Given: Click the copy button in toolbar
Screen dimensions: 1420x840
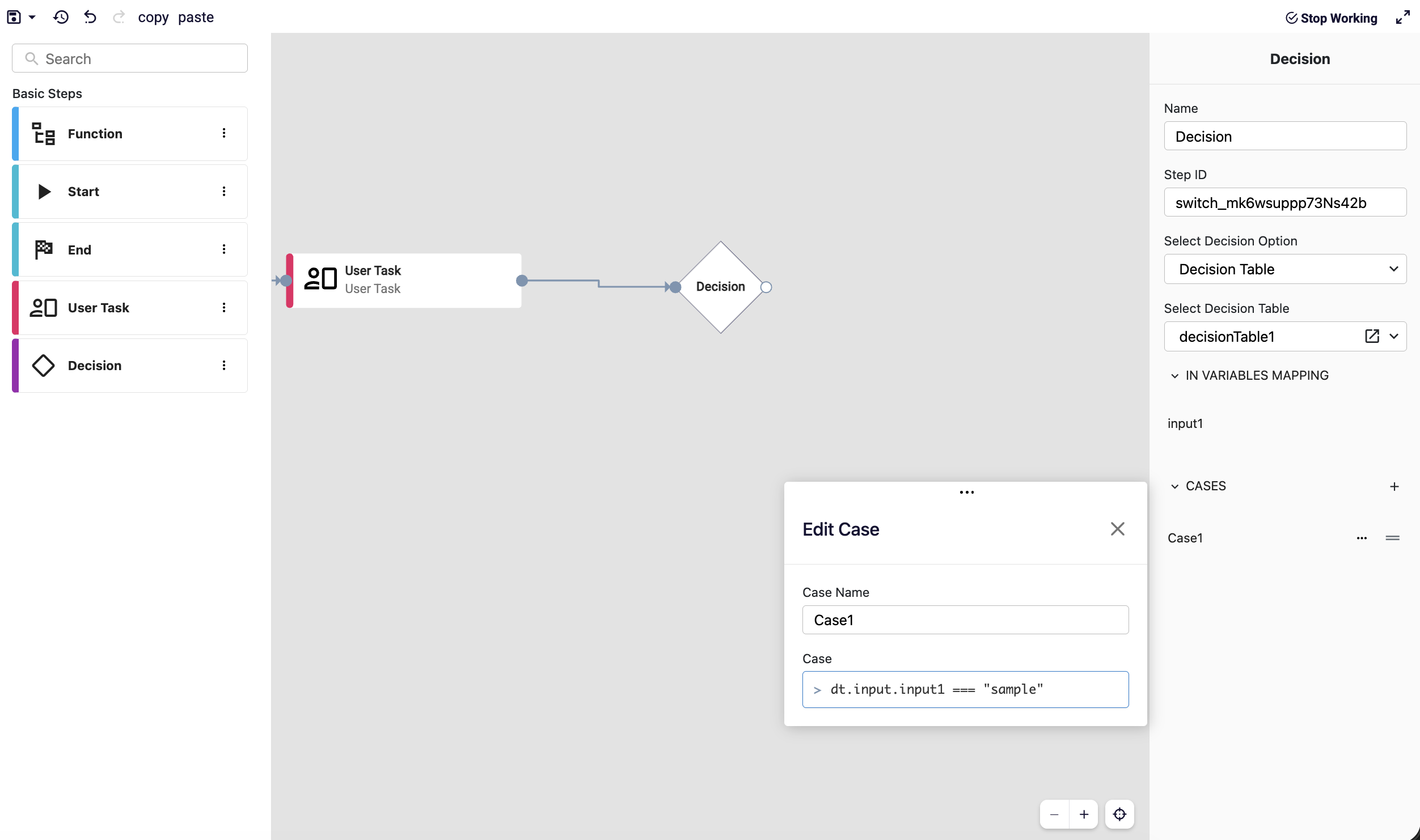Looking at the screenshot, I should (x=153, y=17).
